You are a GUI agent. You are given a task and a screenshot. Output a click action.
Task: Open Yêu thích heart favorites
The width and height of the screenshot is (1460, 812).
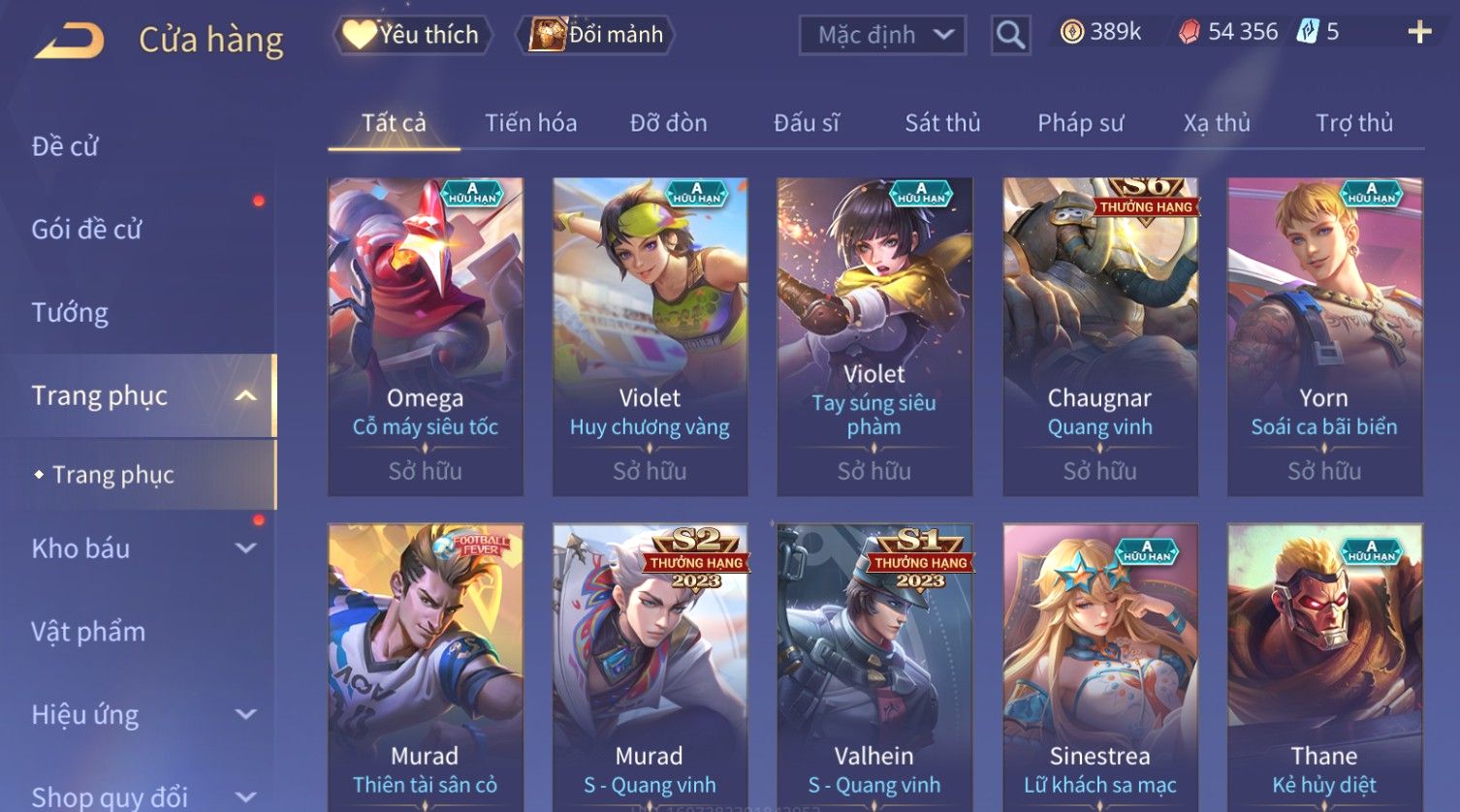coord(412,35)
